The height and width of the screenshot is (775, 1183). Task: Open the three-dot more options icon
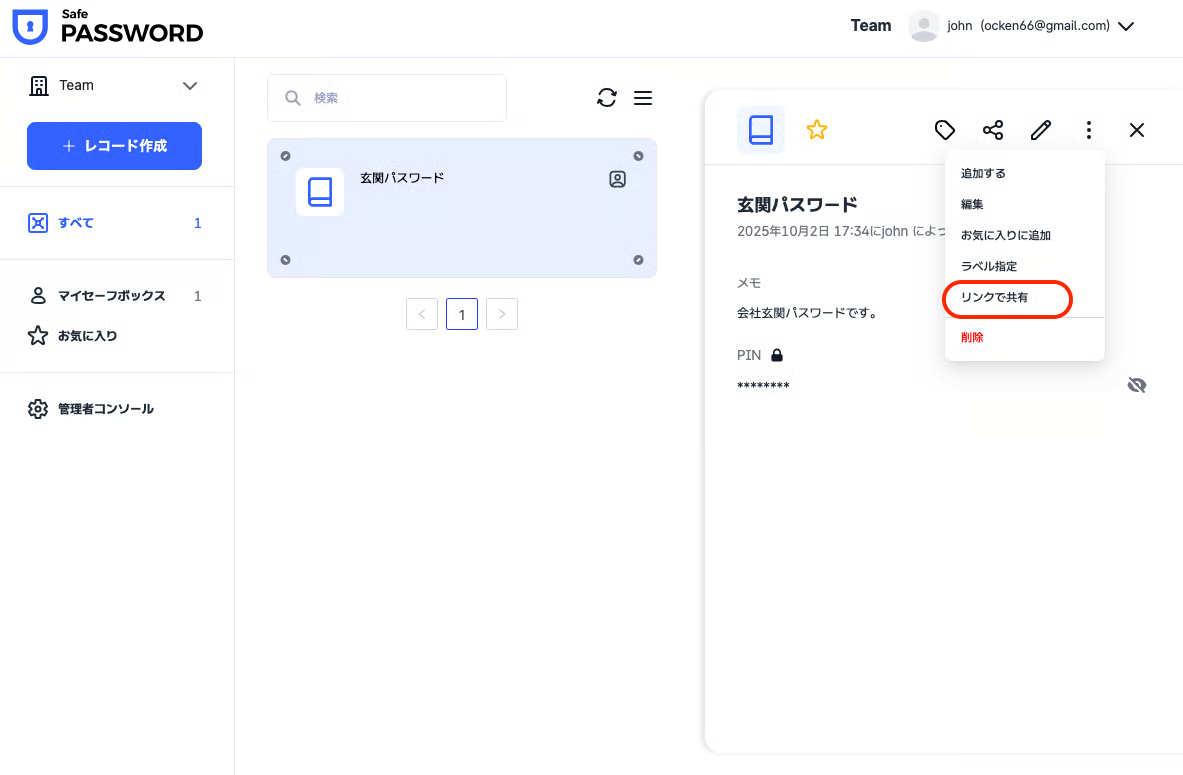[x=1088, y=130]
